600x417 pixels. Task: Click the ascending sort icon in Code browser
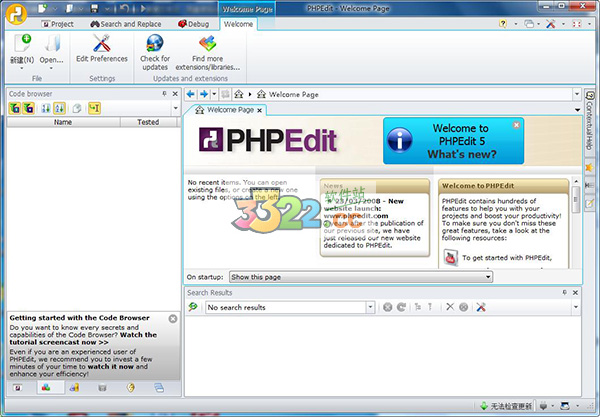pos(46,108)
